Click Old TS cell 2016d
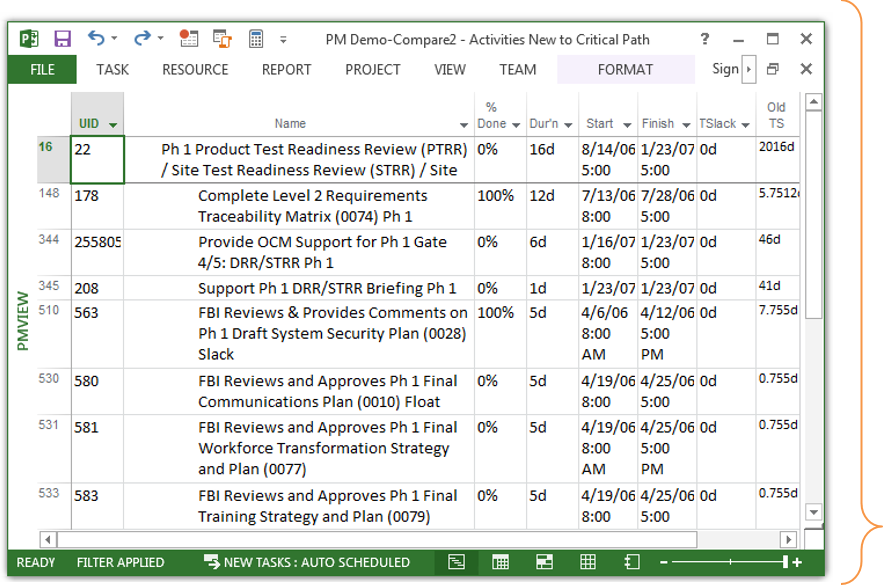This screenshot has width=885, height=587. 778,160
